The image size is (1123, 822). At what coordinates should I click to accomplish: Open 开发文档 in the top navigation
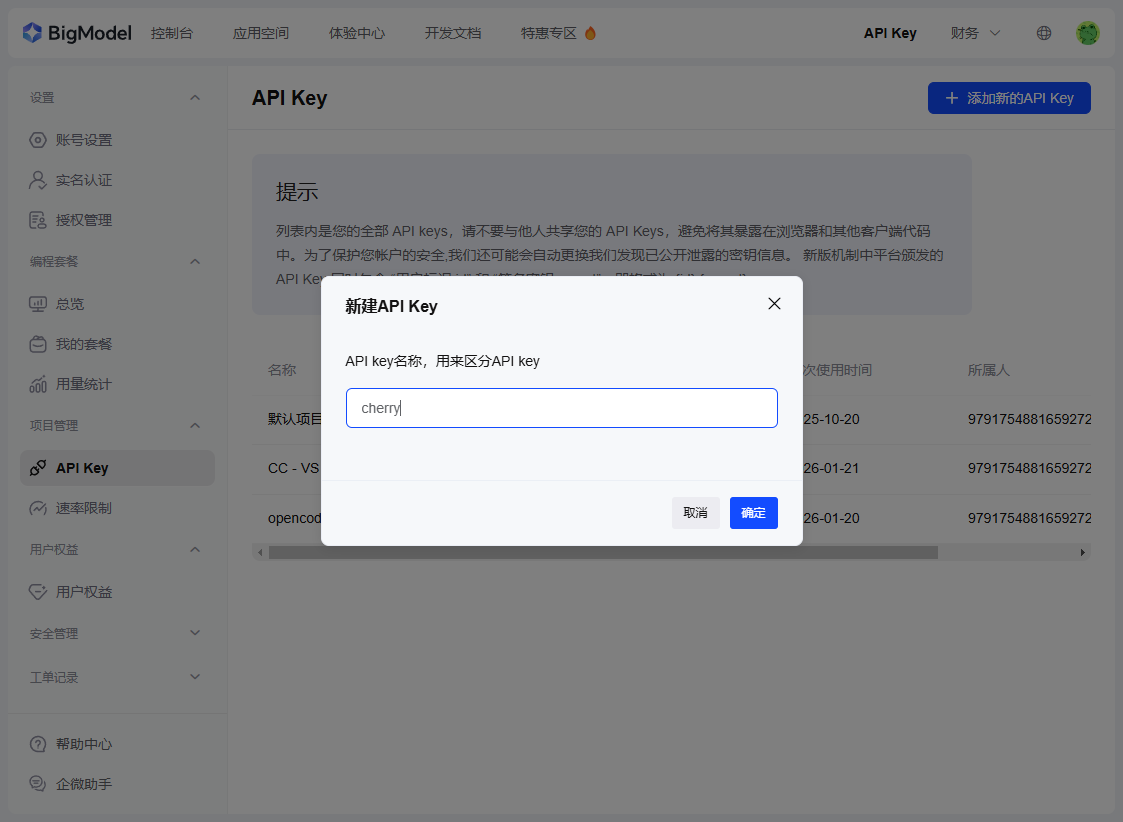453,33
